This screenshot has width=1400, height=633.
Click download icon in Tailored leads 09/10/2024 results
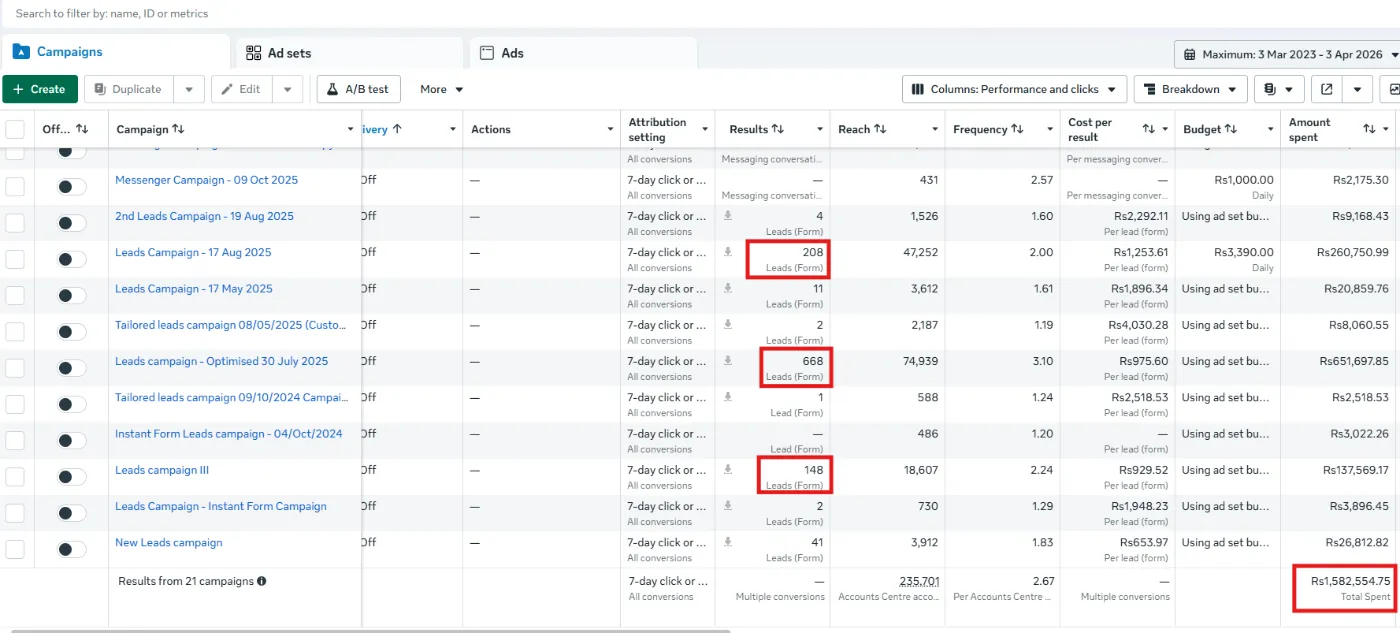[728, 397]
